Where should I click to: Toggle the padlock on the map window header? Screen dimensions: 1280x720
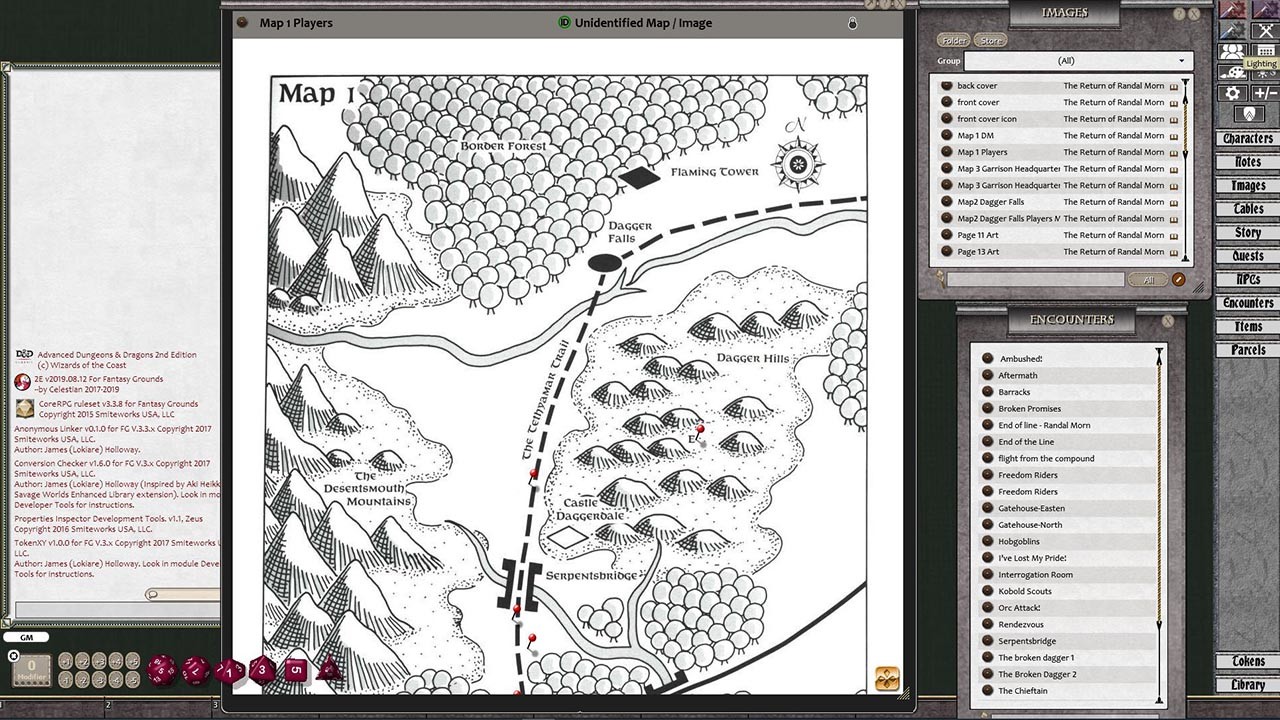point(852,23)
